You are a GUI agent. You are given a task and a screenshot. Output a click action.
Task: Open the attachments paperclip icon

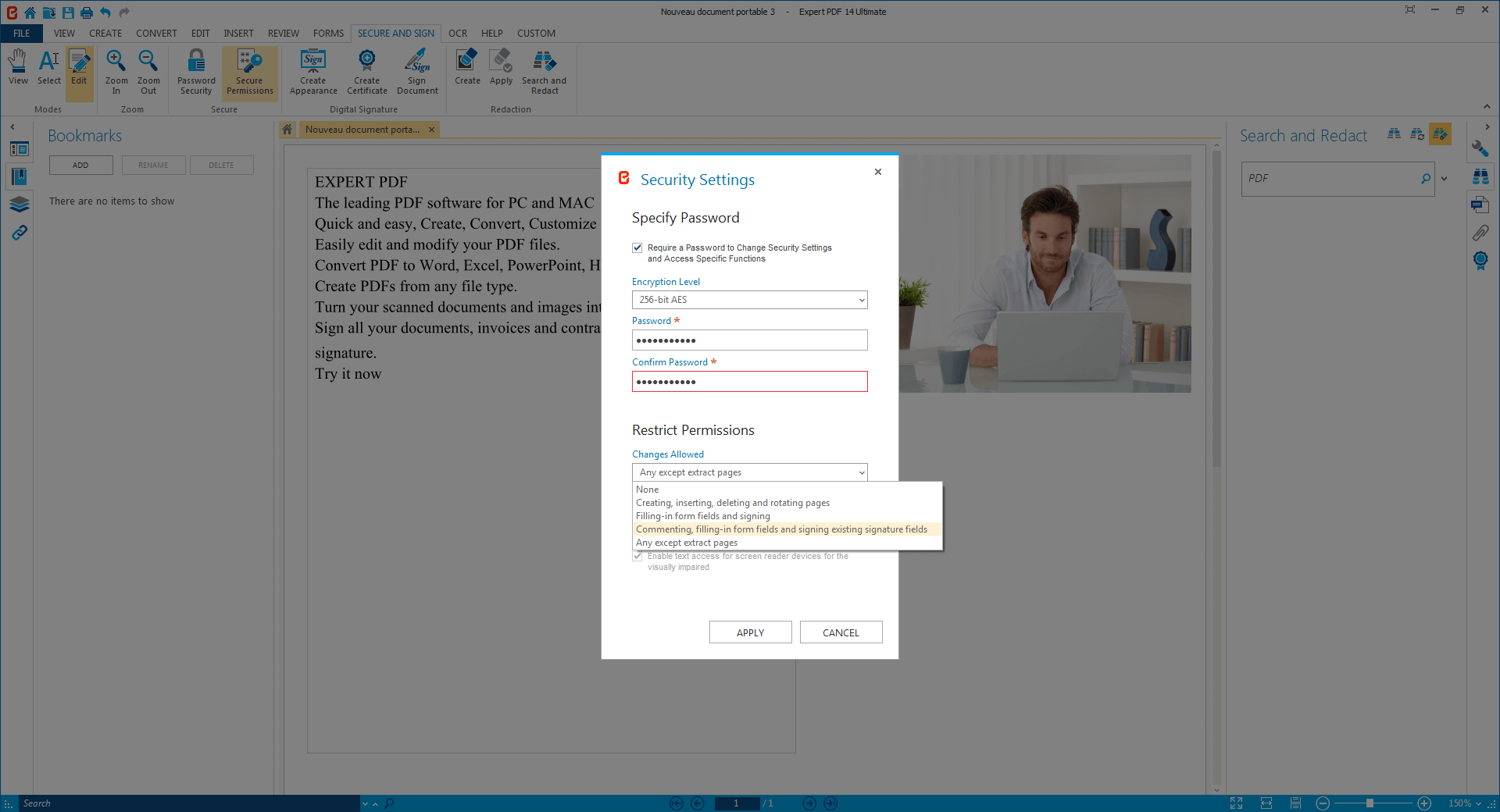(1480, 233)
